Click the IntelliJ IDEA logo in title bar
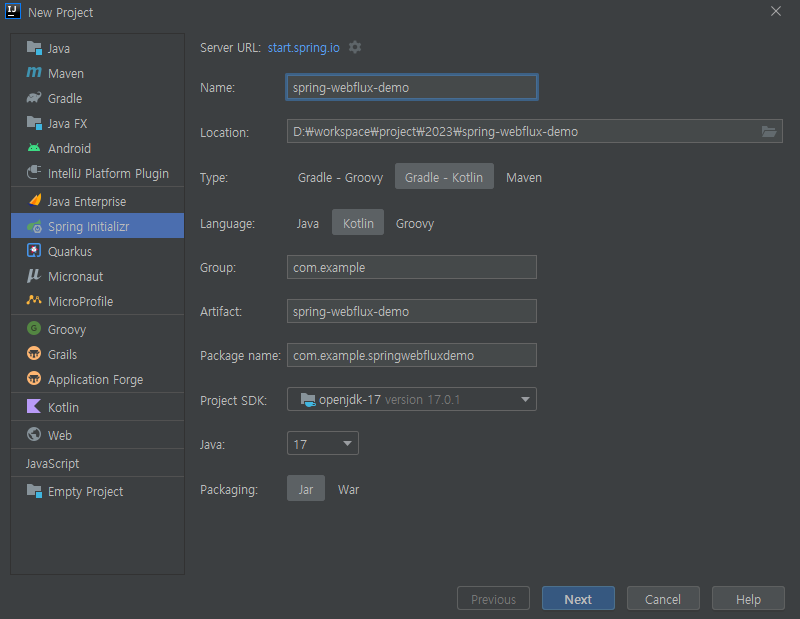The width and height of the screenshot is (800, 619). (x=13, y=11)
